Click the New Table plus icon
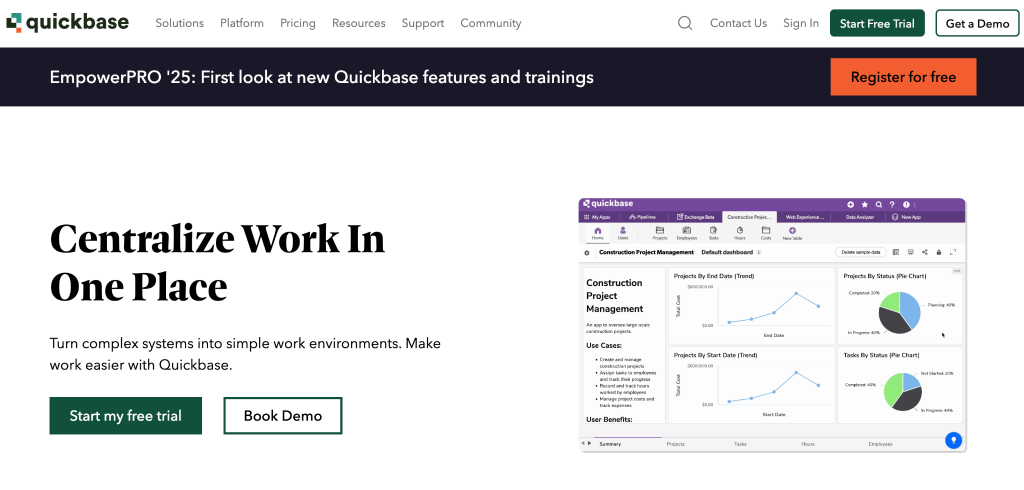This screenshot has width=1024, height=490. click(792, 233)
